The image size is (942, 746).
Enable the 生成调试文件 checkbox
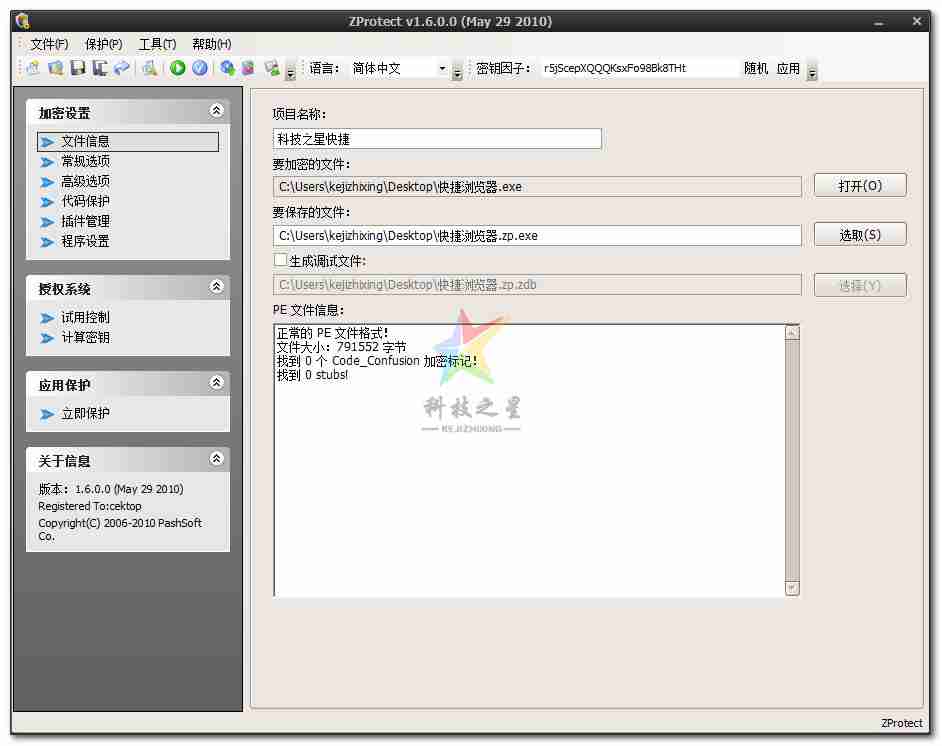pyautogui.click(x=280, y=260)
